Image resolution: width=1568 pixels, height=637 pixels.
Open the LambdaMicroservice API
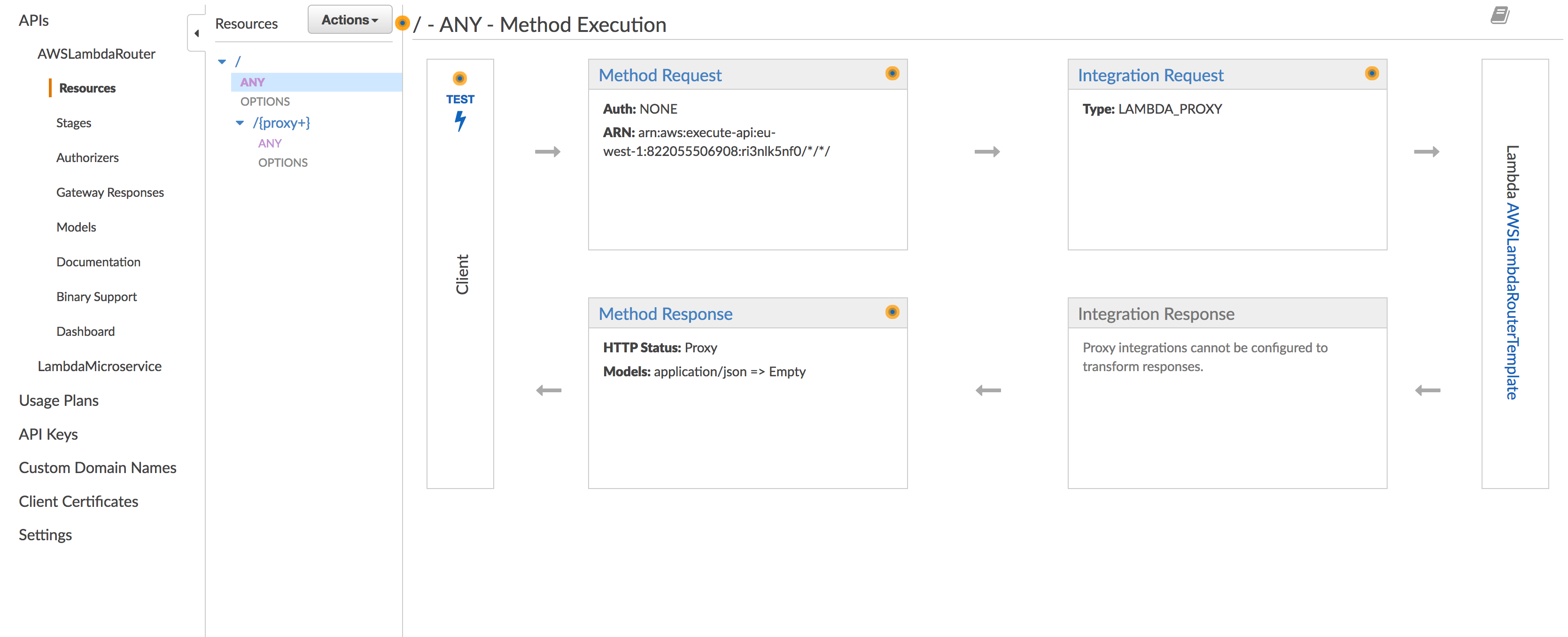pyautogui.click(x=99, y=366)
